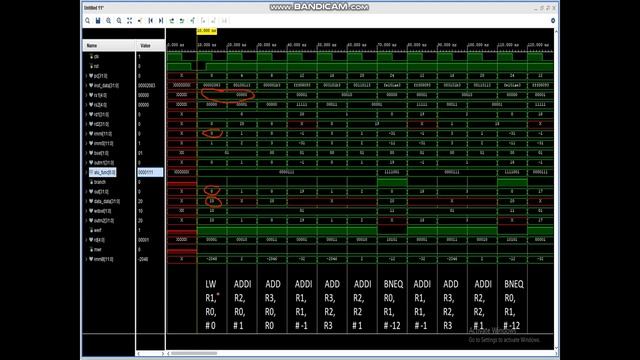Image resolution: width=640 pixels, height=360 pixels.
Task: Go to next marker icon
Action: pyautogui.click(x=213, y=20)
